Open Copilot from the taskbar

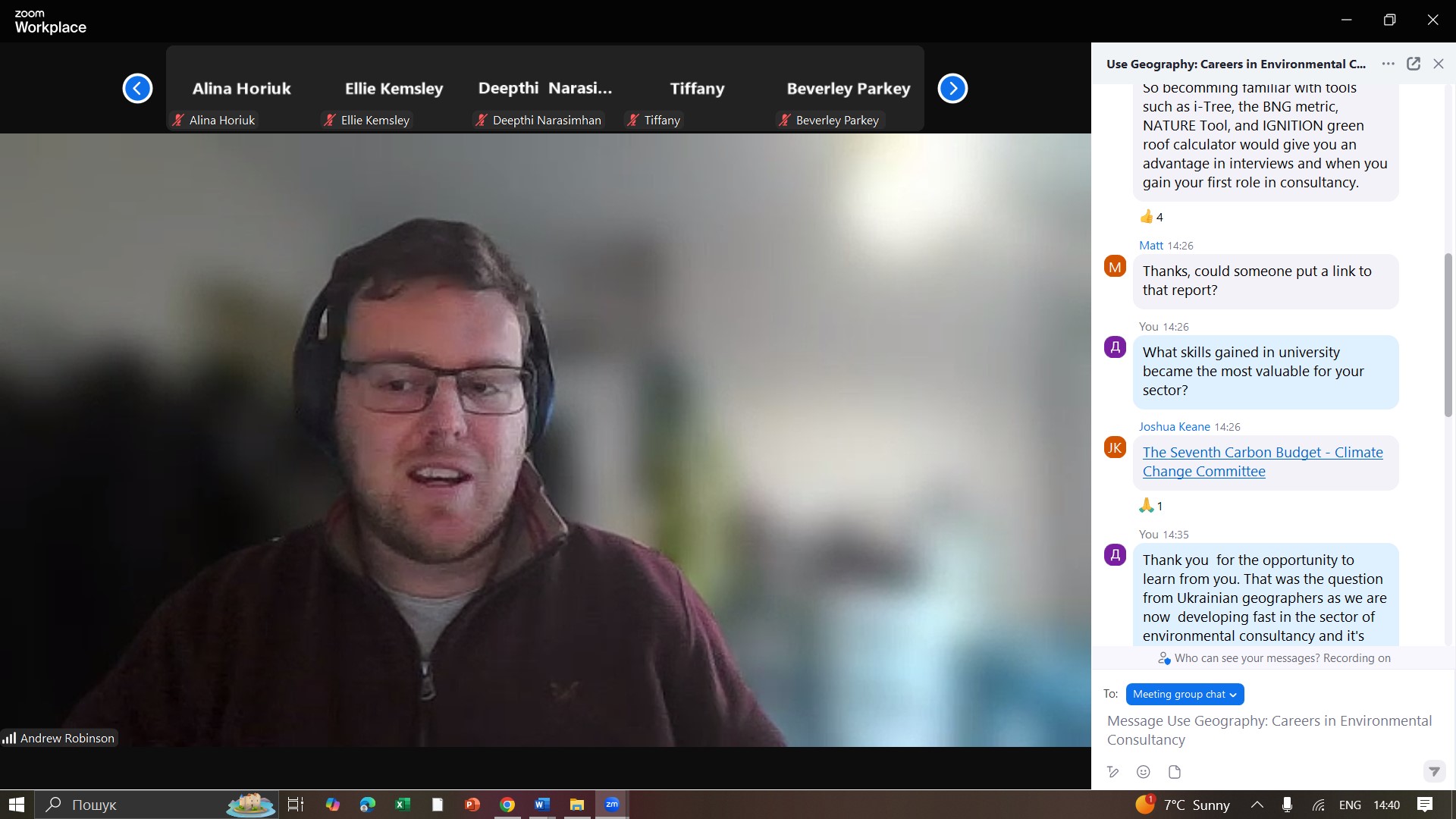pos(332,805)
